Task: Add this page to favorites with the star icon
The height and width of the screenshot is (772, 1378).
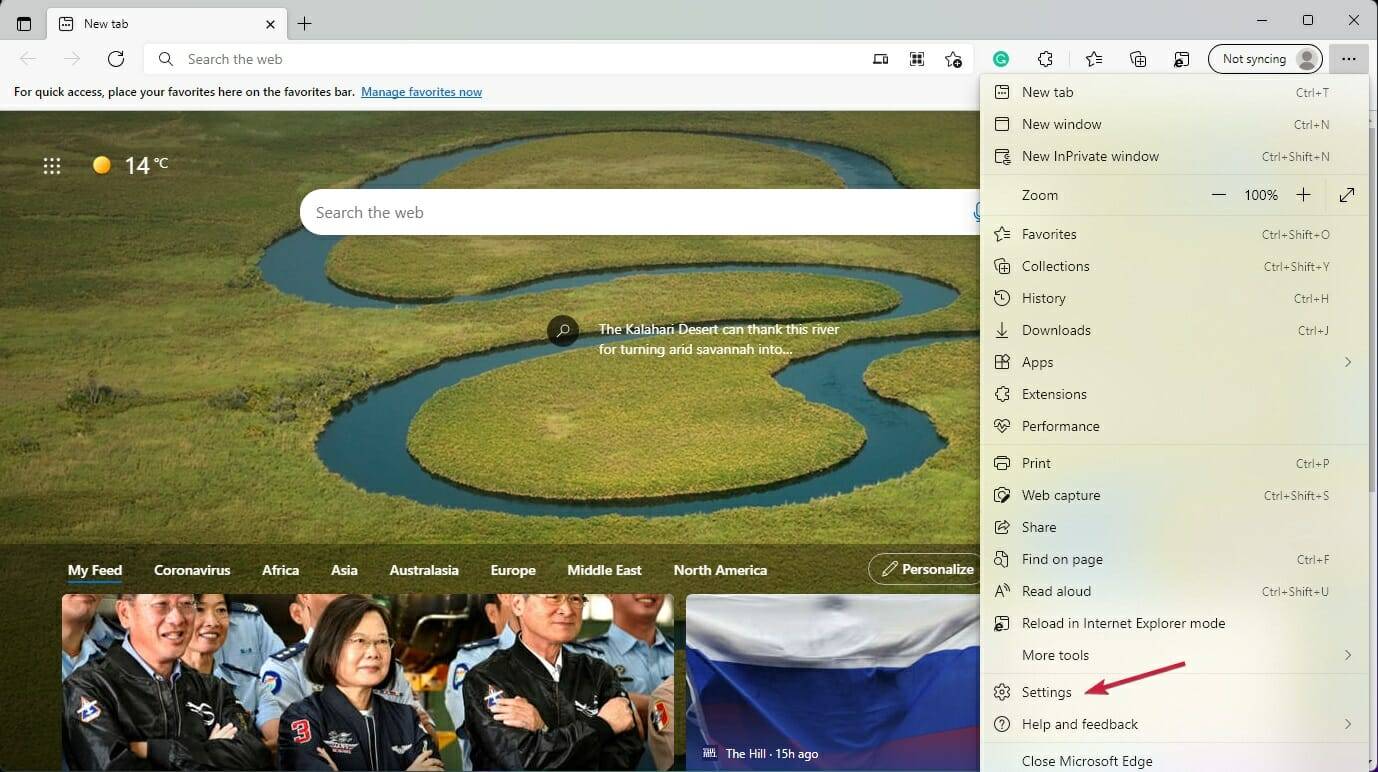Action: [x=954, y=59]
